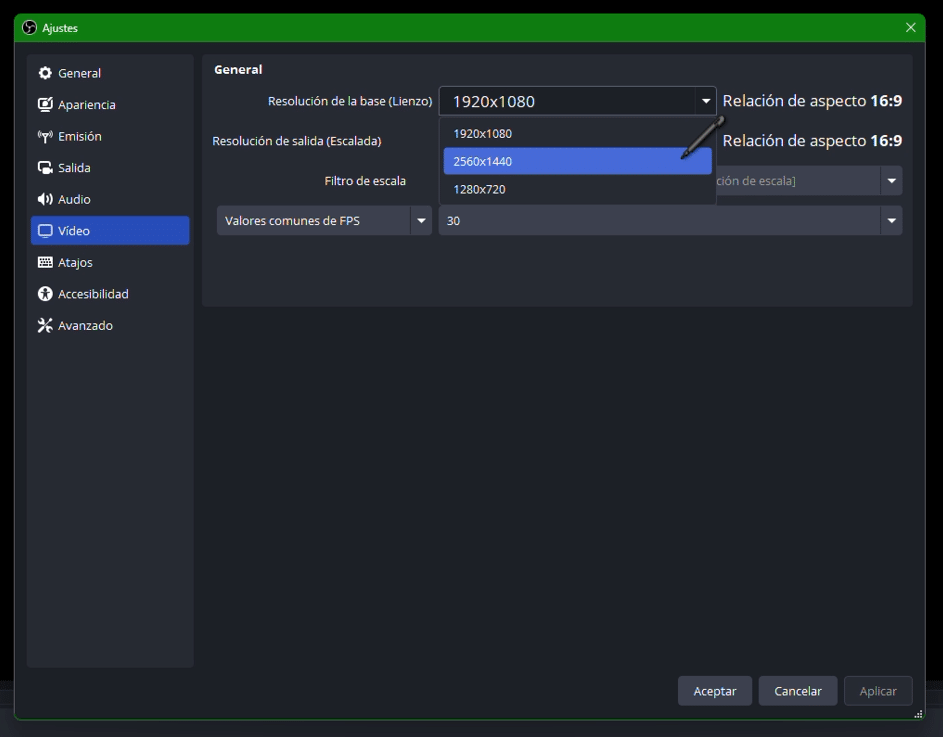
Task: Click the Apariencia monitor icon
Action: tap(45, 105)
